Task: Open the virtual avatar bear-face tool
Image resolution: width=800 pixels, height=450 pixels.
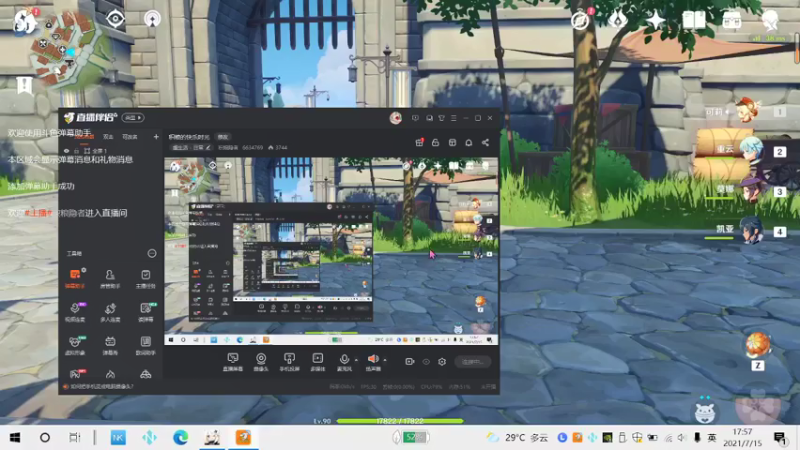Action: point(75,345)
